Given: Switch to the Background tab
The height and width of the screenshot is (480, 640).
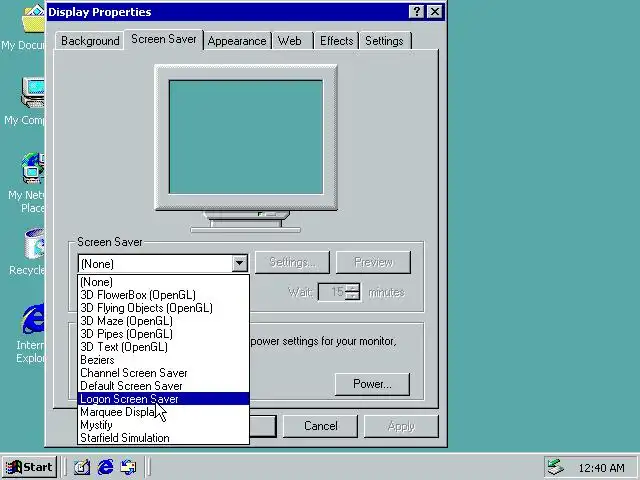Looking at the screenshot, I should point(90,41).
